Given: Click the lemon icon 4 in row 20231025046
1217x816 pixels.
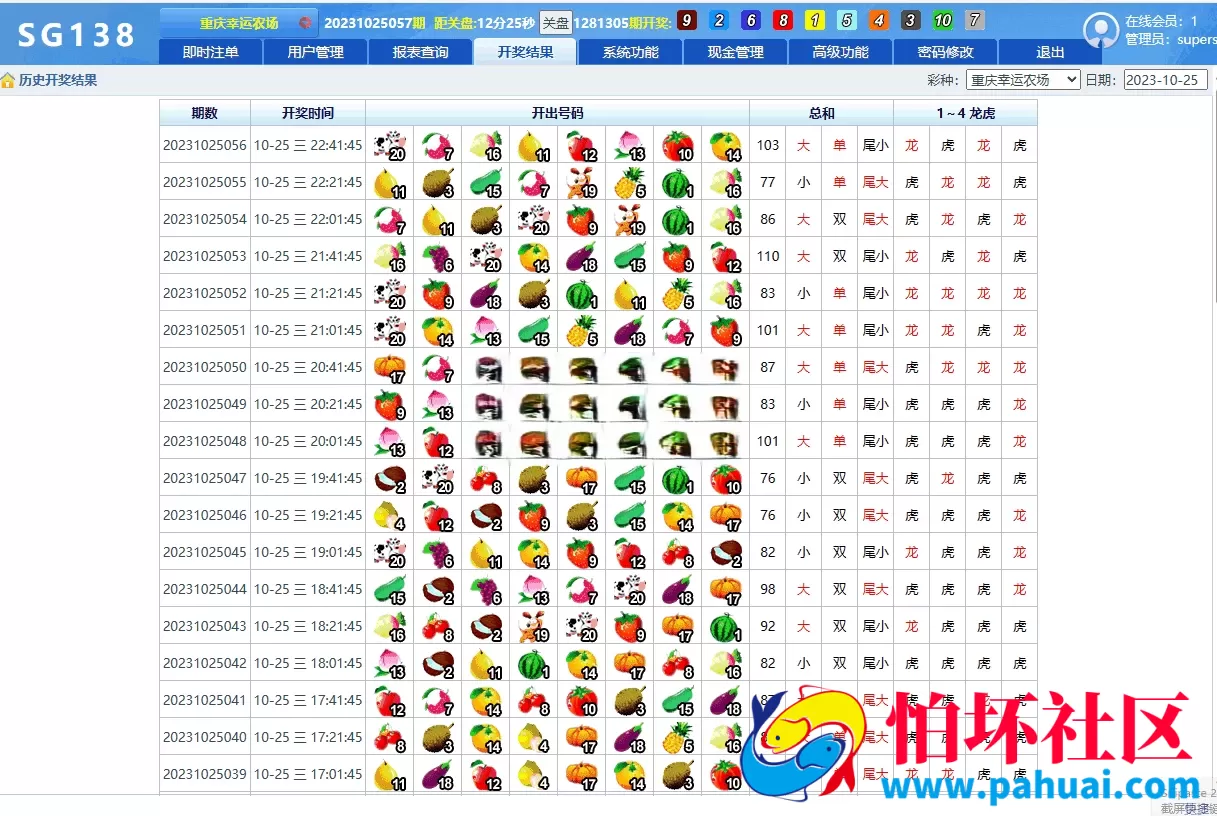Looking at the screenshot, I should [389, 516].
